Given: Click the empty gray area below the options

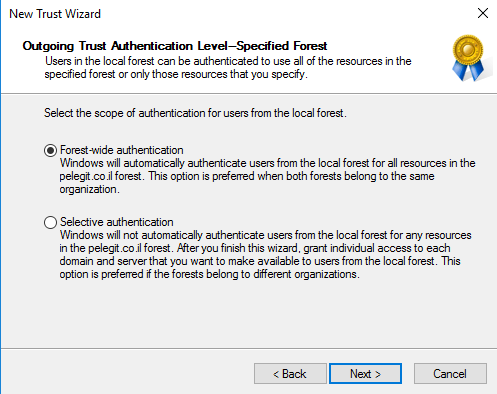Looking at the screenshot, I should (248, 313).
